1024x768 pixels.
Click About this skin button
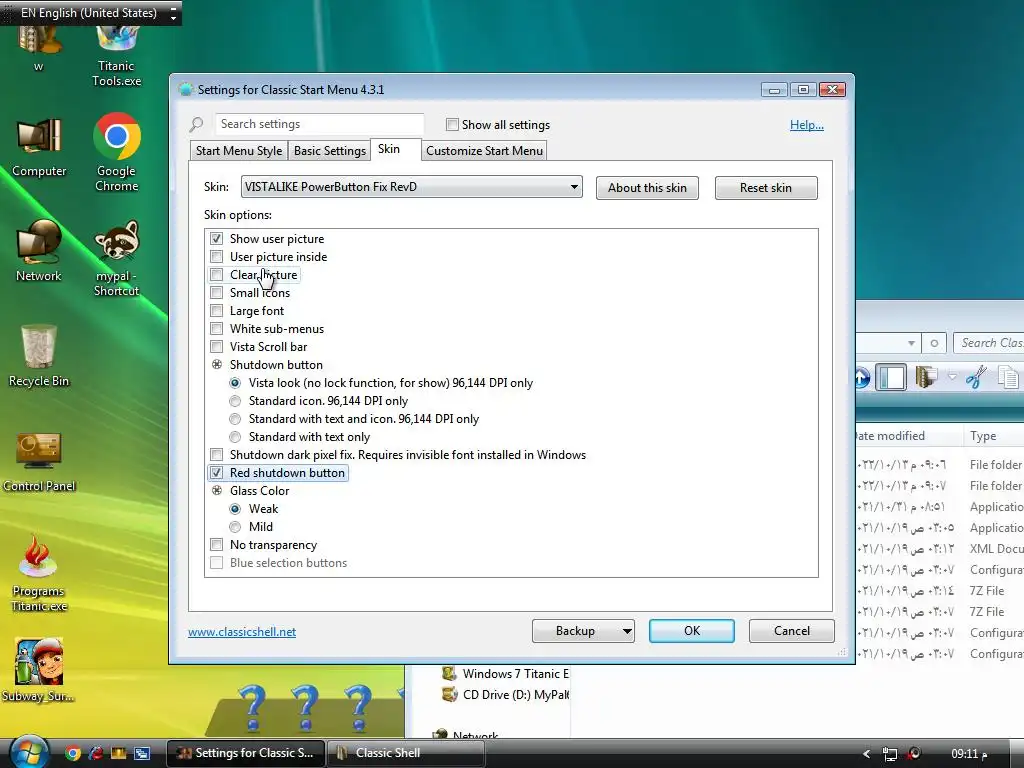[647, 188]
